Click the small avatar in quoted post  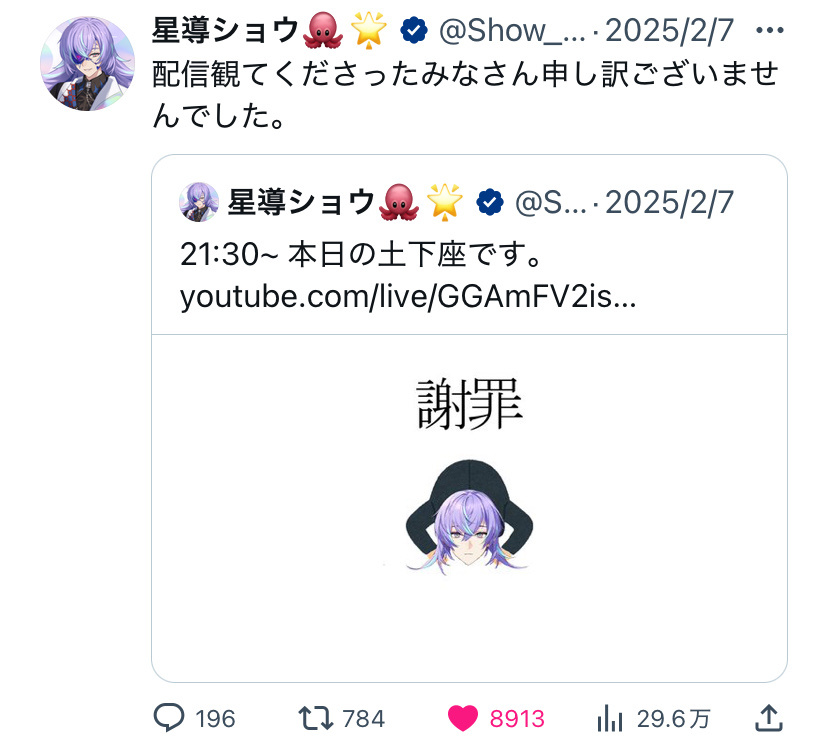click(199, 202)
